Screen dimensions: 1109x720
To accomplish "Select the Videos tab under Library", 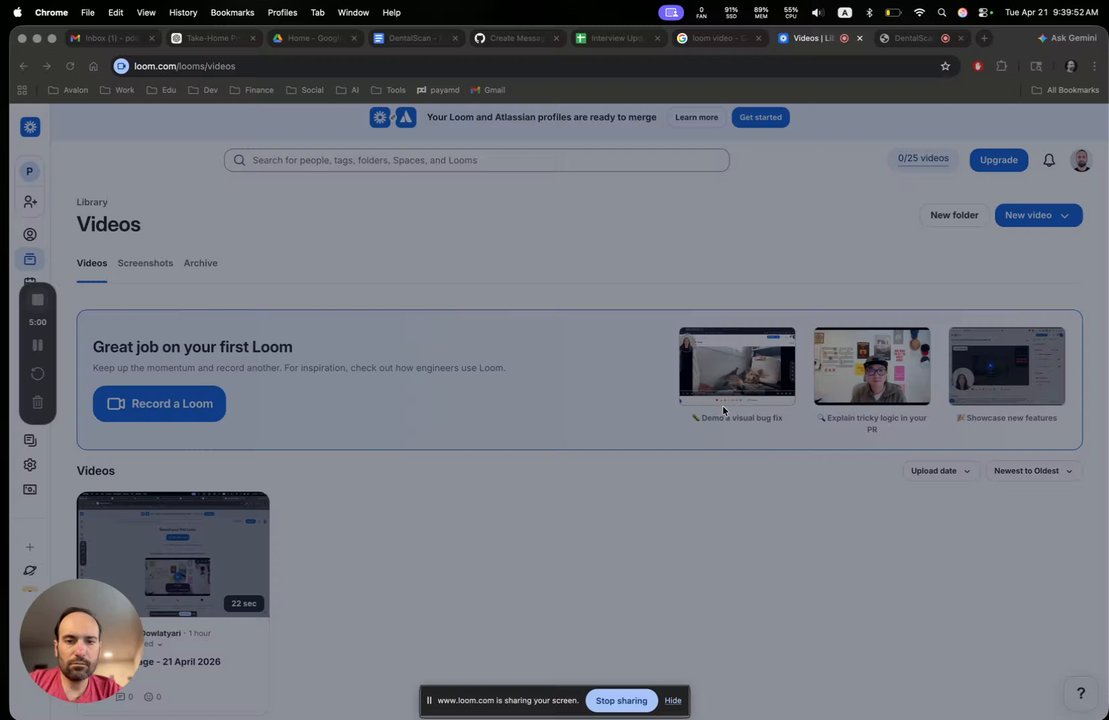I will pyautogui.click(x=92, y=263).
